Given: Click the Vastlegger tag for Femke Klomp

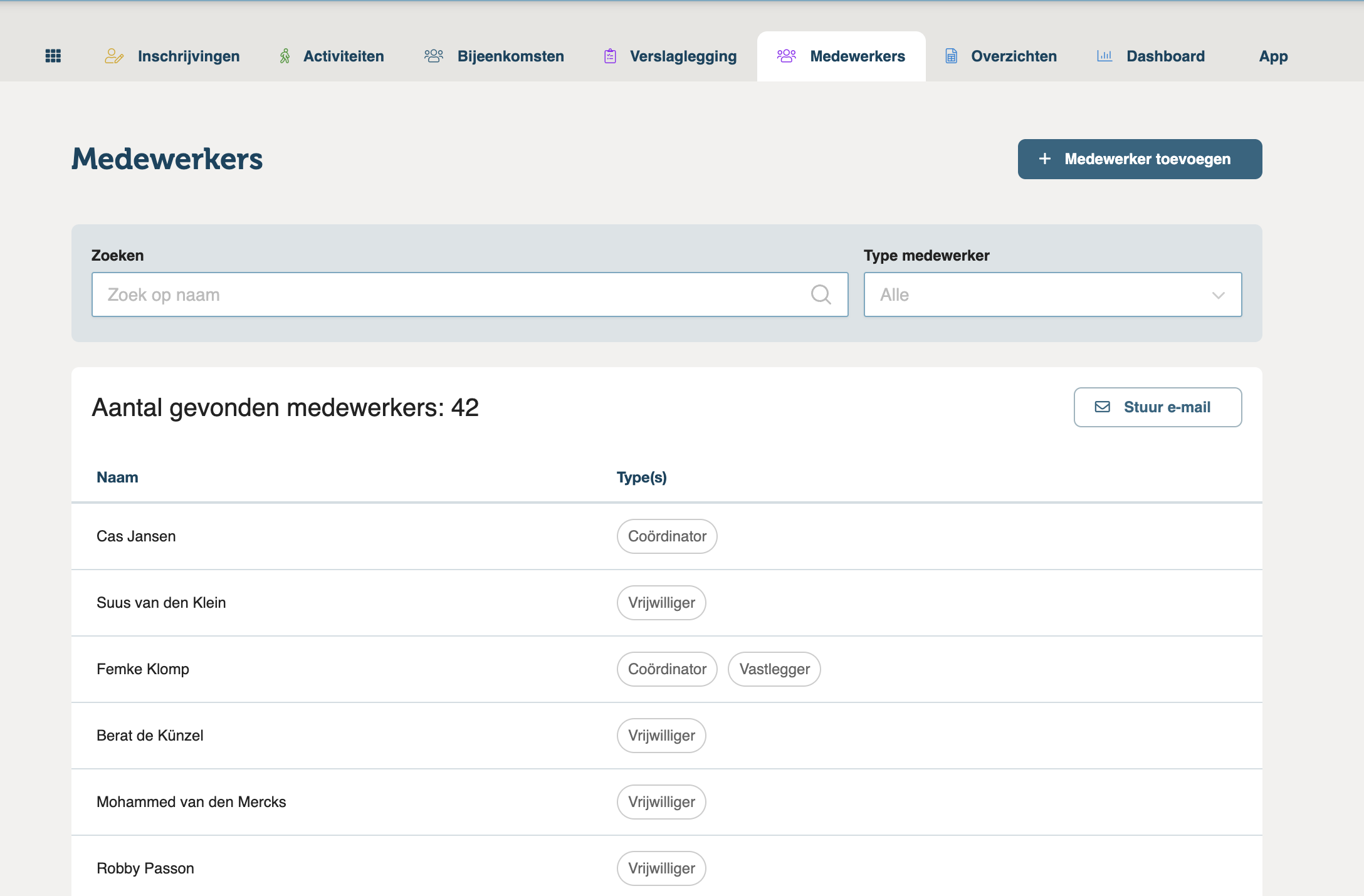Looking at the screenshot, I should [x=774, y=669].
